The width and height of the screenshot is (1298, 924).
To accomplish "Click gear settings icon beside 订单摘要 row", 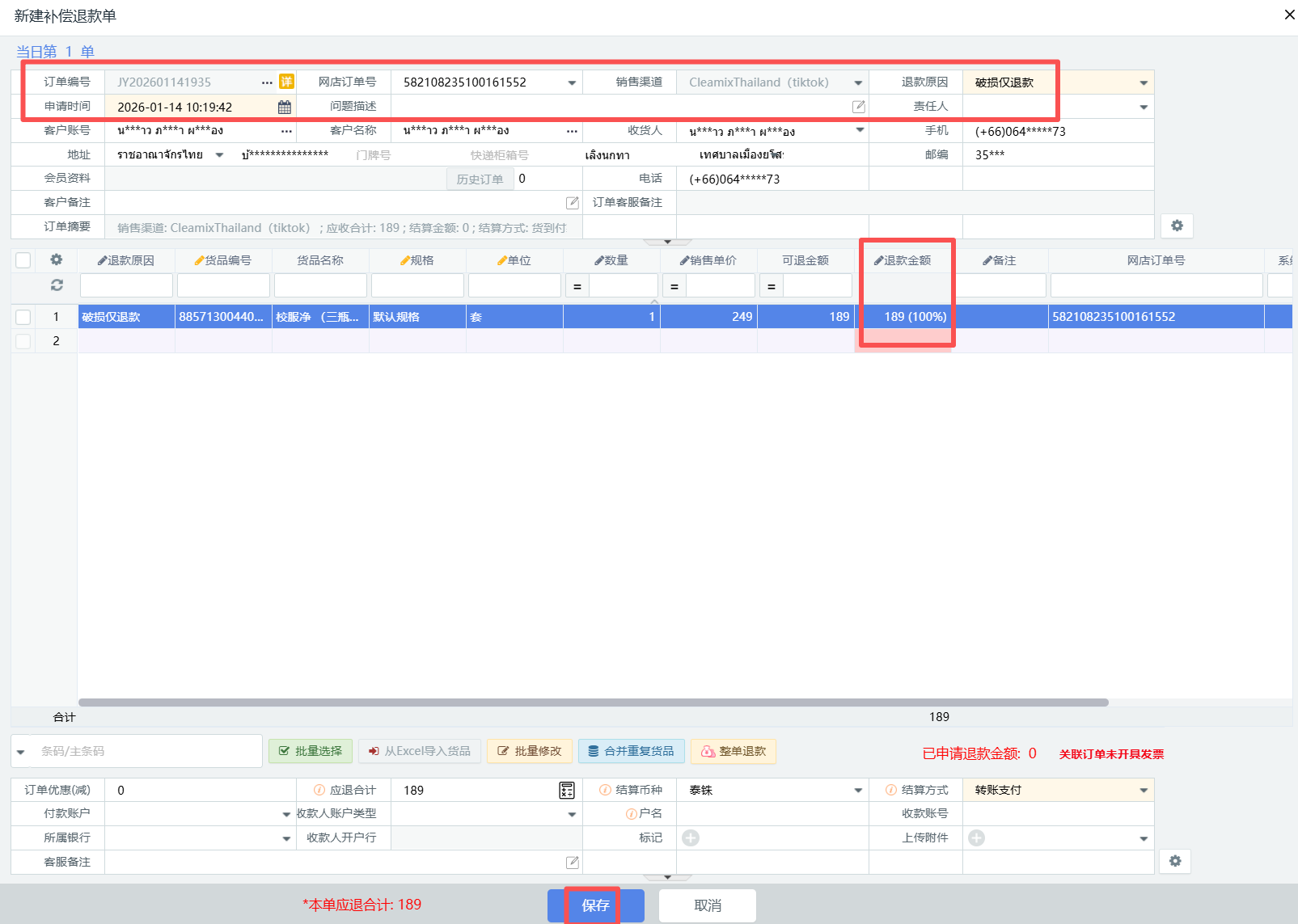I will tap(1177, 226).
